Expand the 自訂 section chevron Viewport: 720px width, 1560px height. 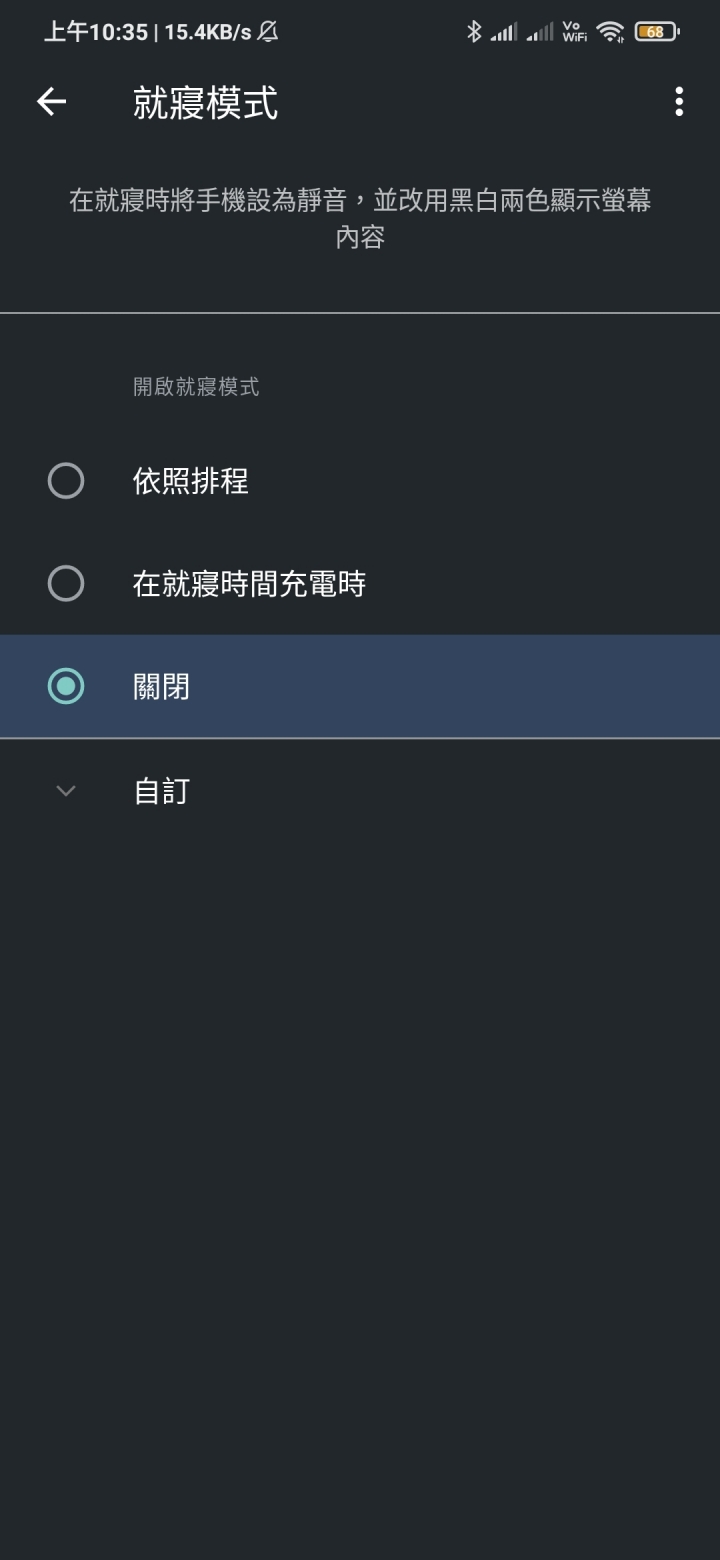pos(66,791)
